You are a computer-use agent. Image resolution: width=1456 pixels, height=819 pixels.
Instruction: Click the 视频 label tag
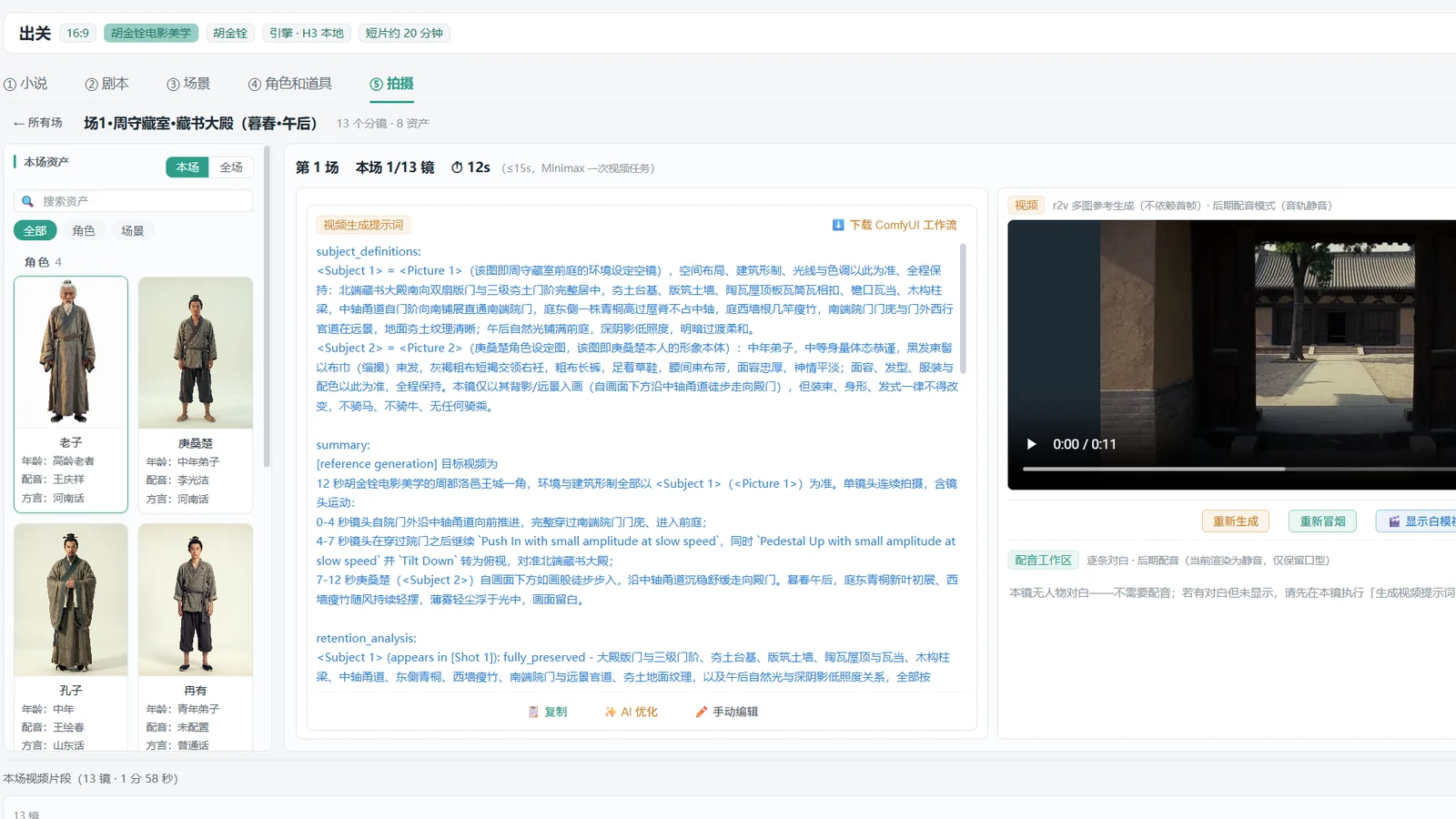point(1026,206)
